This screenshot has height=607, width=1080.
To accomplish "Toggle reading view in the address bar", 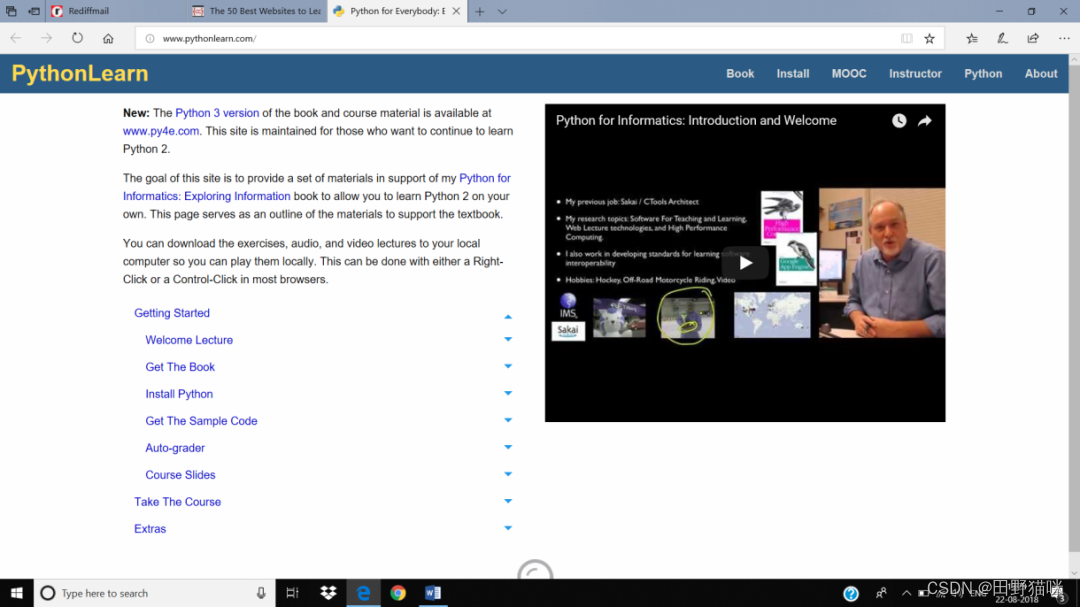I will tap(906, 39).
